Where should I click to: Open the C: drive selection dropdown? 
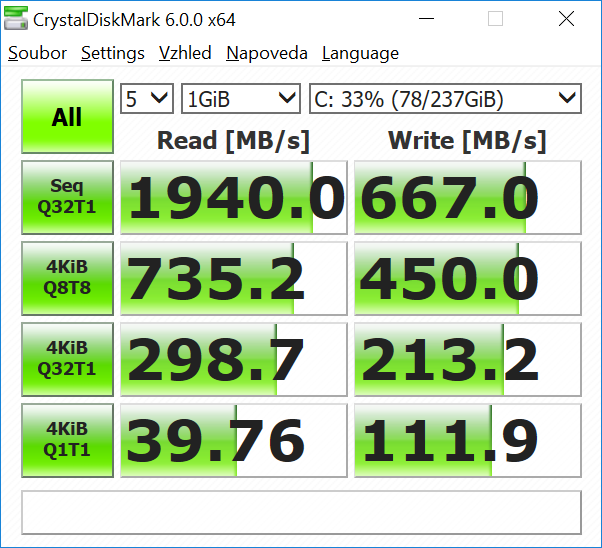coord(445,98)
